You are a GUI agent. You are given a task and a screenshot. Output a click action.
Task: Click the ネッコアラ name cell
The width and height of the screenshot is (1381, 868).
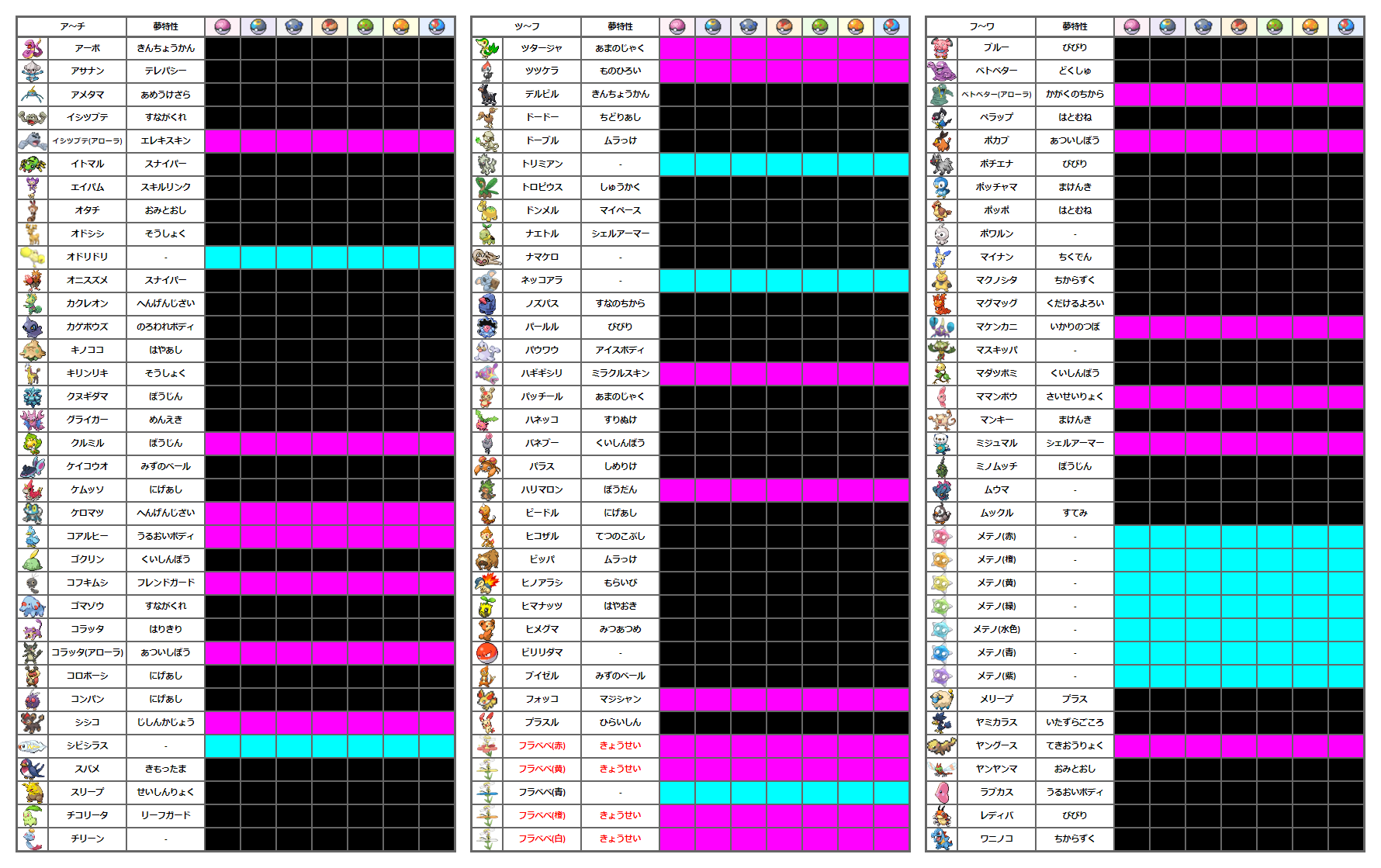click(x=542, y=280)
